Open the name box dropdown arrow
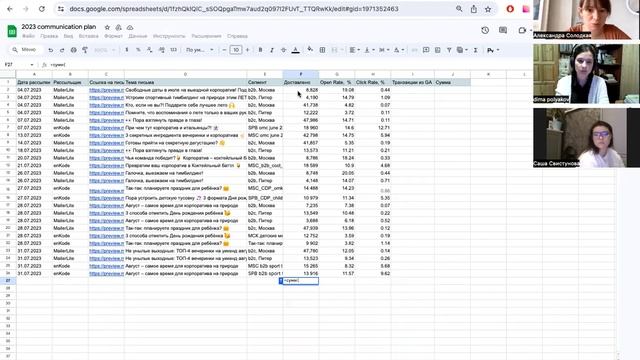This screenshot has height=360, width=640. 31,65
